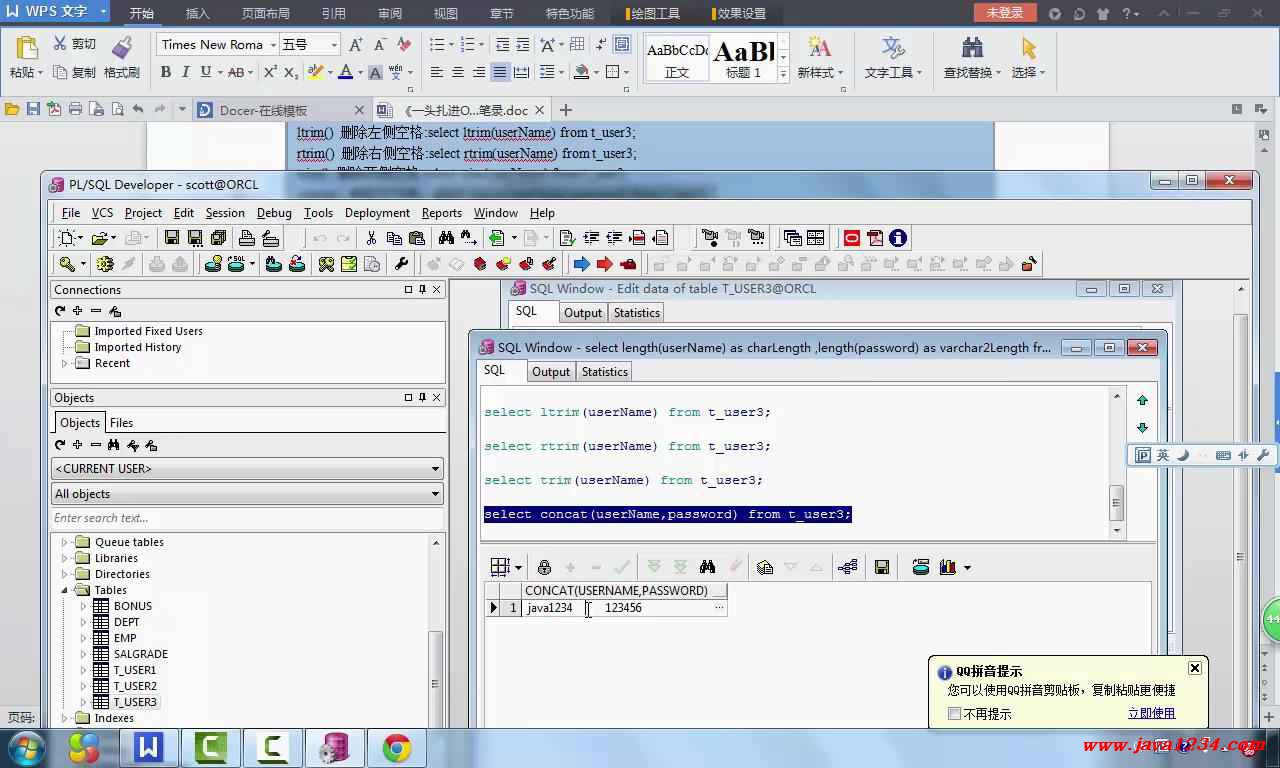Click superscript icon in WPS ribbon
The image size is (1280, 768).
(x=270, y=72)
